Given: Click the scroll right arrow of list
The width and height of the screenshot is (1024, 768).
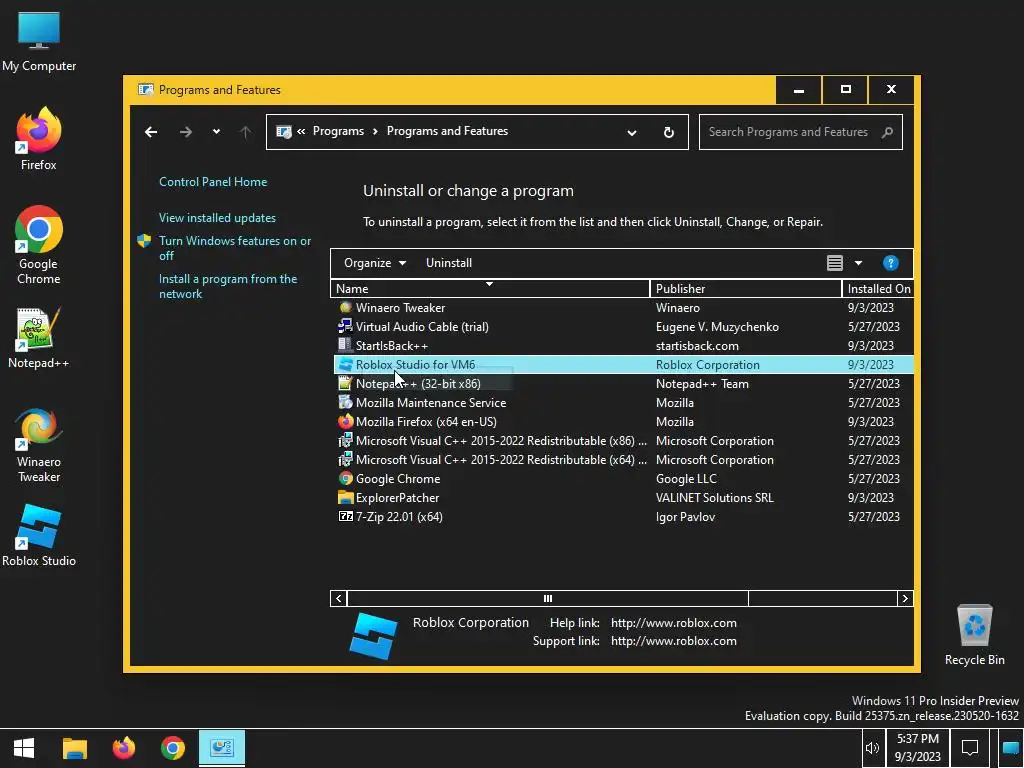Looking at the screenshot, I should (x=904, y=598).
